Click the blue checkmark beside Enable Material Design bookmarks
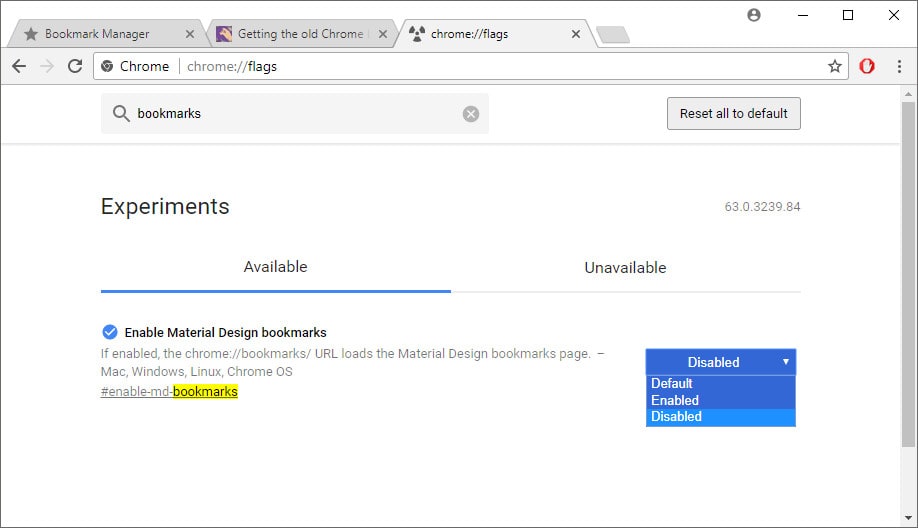Viewport: 918px width, 528px height. [x=109, y=332]
